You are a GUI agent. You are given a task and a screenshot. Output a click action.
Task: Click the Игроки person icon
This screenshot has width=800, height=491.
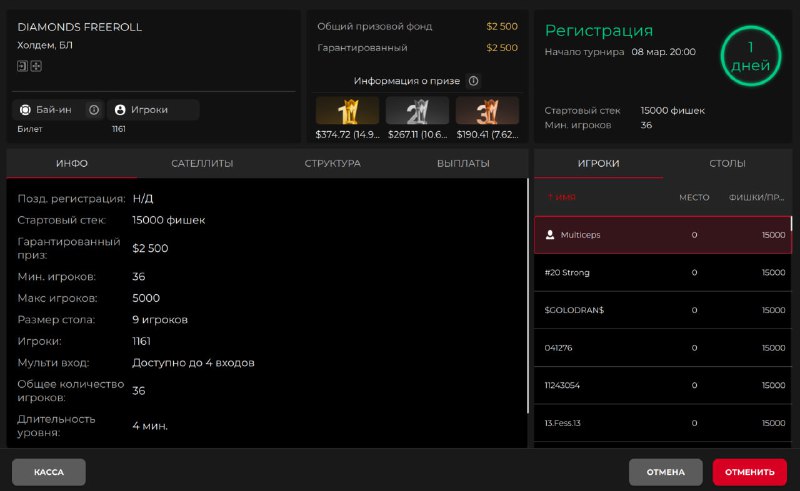click(x=120, y=110)
